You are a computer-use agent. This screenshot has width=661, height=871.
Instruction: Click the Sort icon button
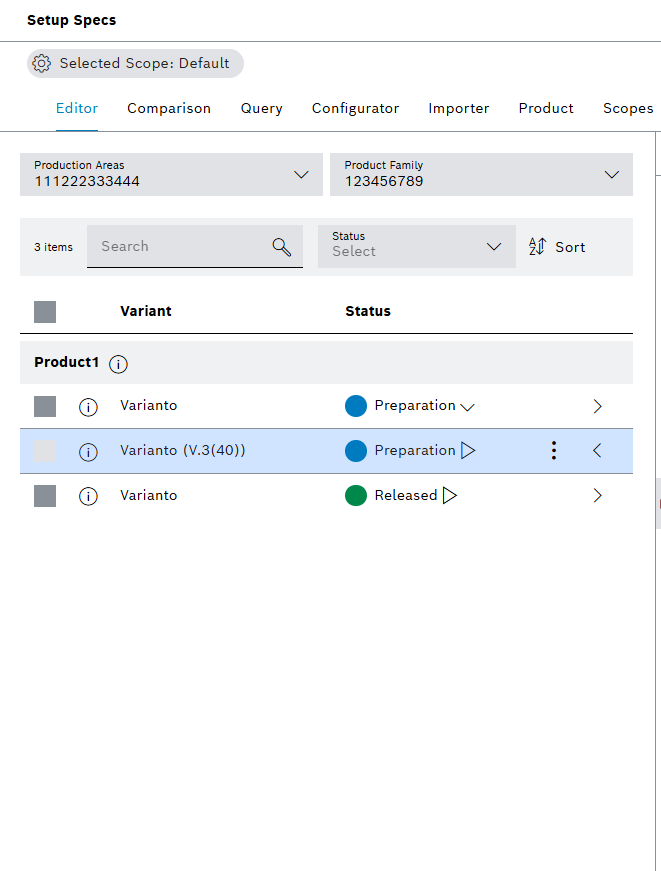point(538,246)
